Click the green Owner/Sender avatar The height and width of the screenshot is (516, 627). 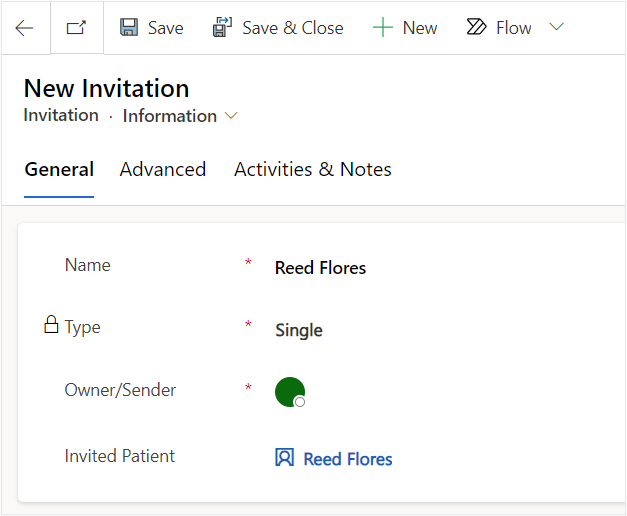click(x=290, y=392)
